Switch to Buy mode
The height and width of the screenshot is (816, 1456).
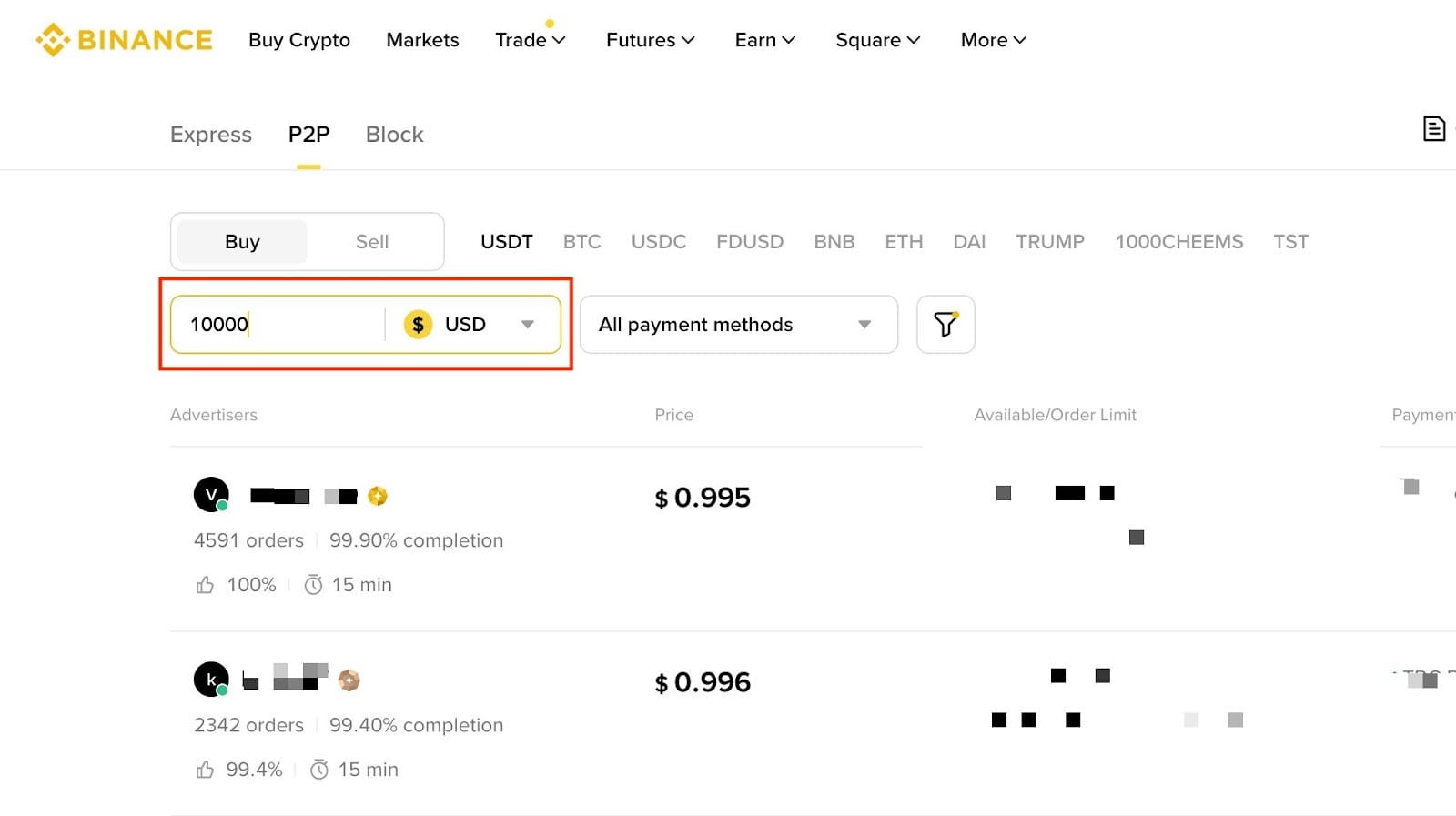242,241
